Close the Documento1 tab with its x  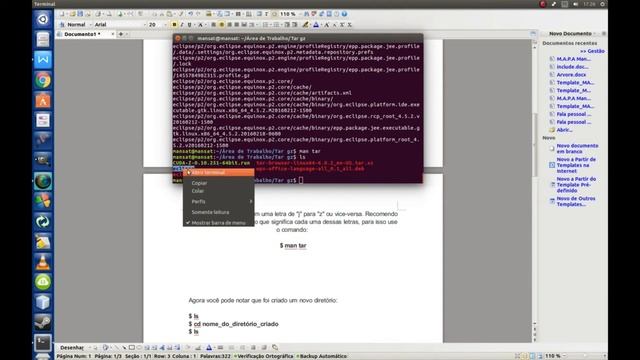coord(113,34)
